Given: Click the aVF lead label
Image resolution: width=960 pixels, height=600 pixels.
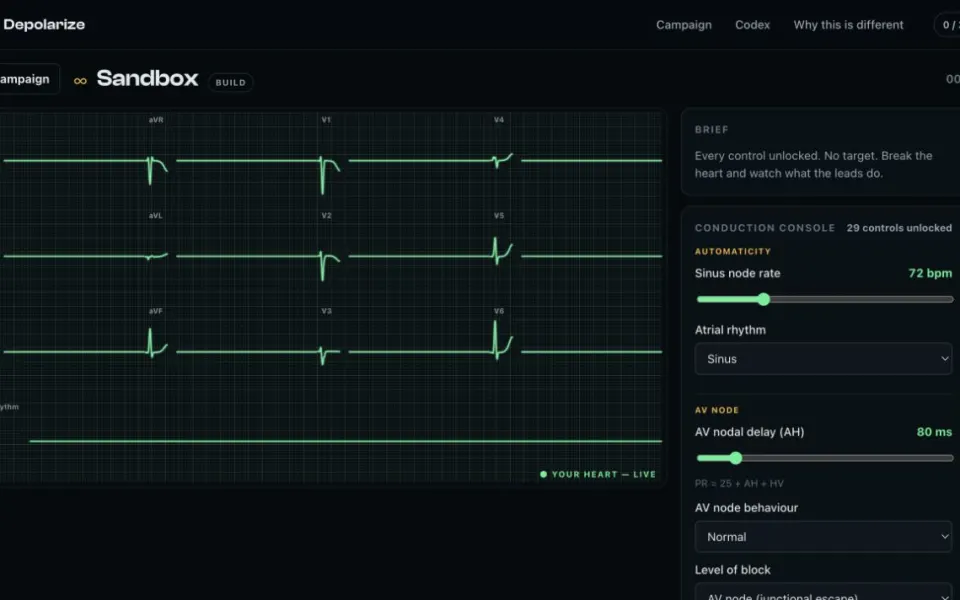Looking at the screenshot, I should click(156, 311).
